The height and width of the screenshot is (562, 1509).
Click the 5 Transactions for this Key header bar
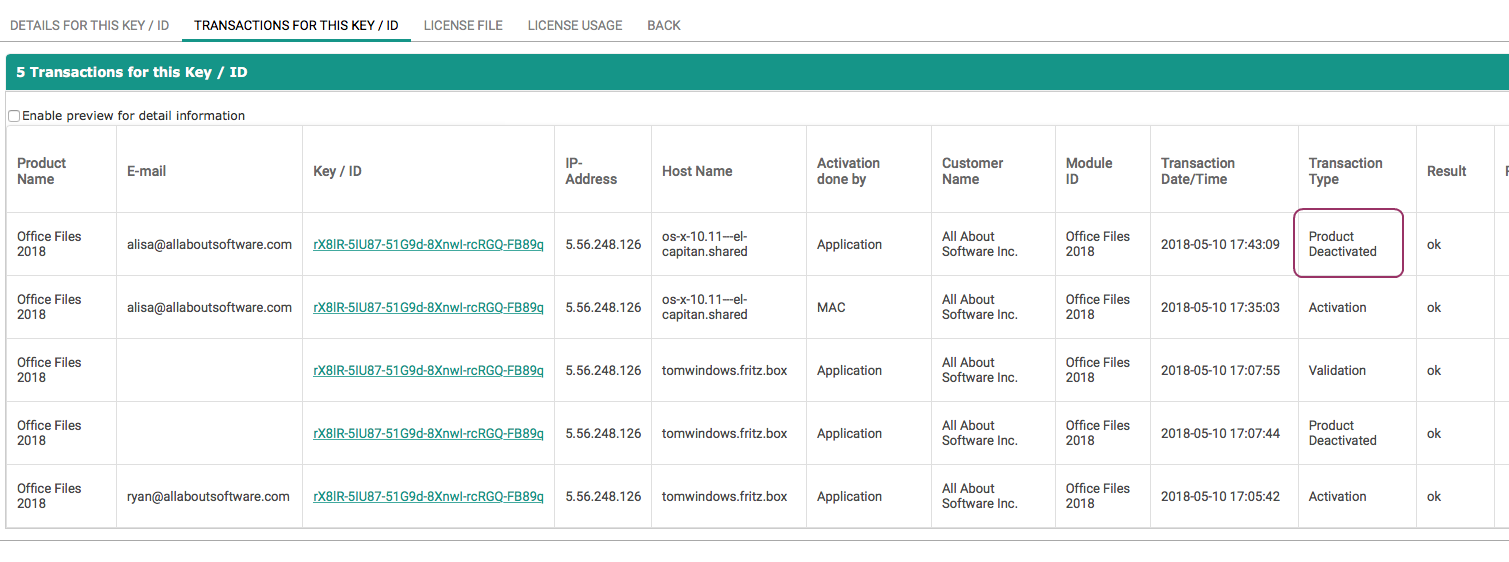[756, 72]
